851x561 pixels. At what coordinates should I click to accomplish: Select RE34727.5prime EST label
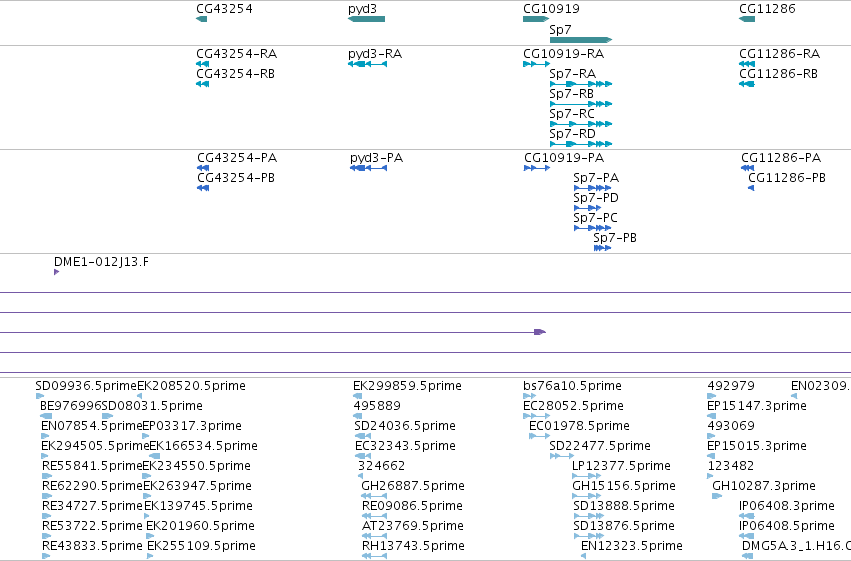coord(92,506)
